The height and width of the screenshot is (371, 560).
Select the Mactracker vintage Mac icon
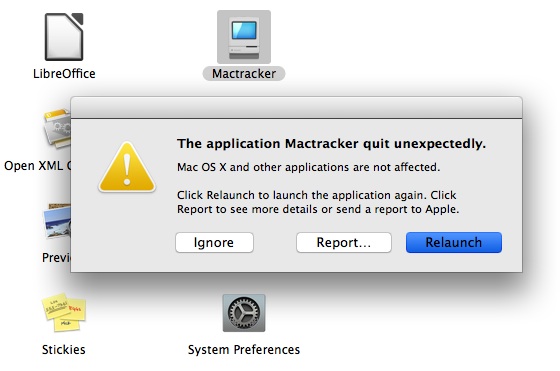click(244, 37)
